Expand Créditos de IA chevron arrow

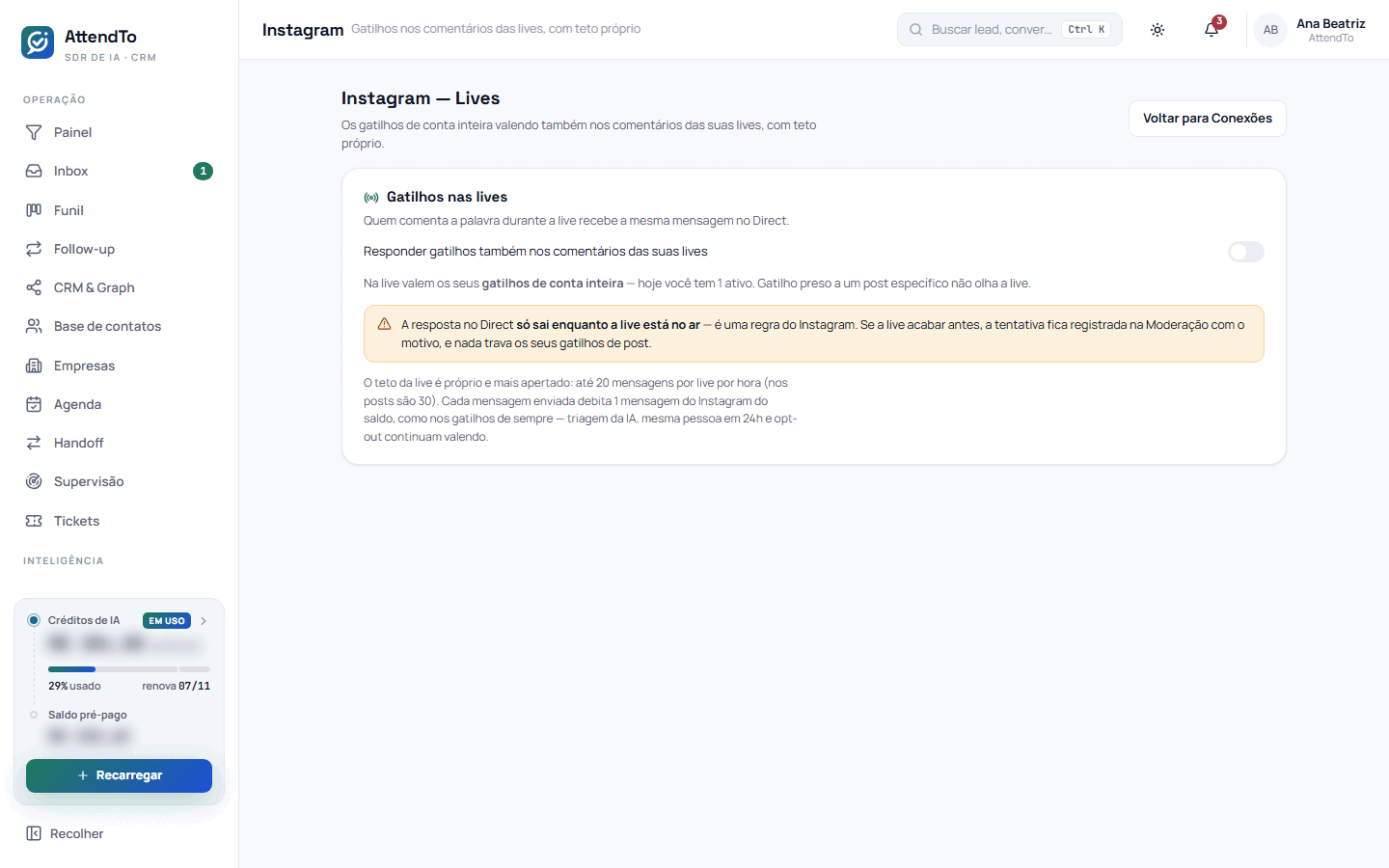tap(204, 621)
